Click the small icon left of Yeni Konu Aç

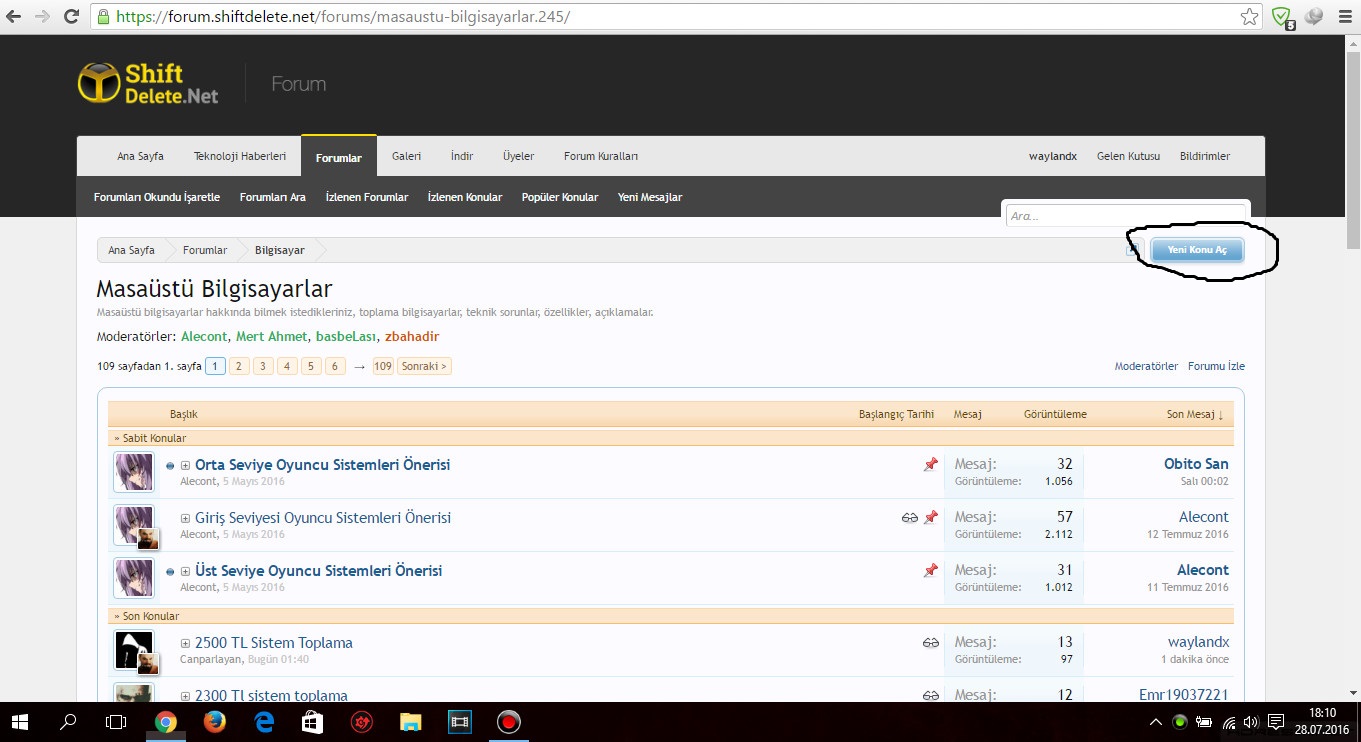point(1133,250)
